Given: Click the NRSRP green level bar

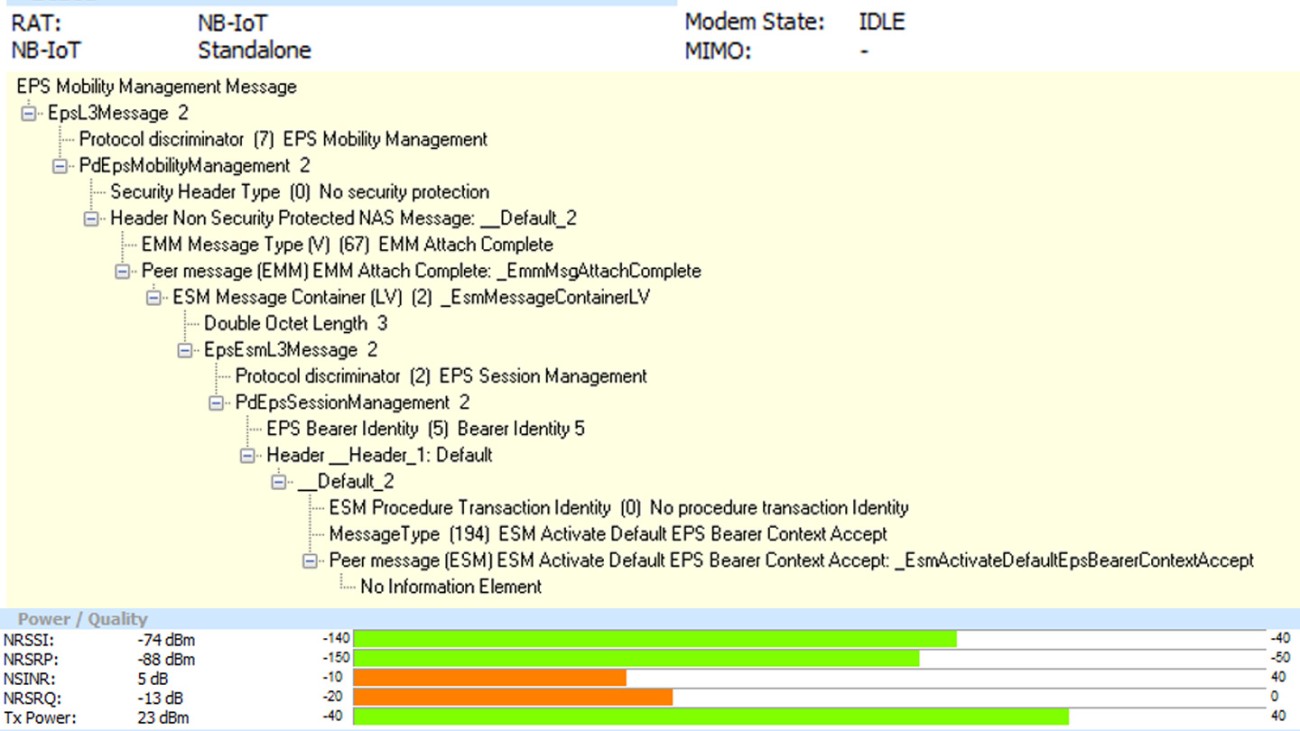Looking at the screenshot, I should coord(636,659).
